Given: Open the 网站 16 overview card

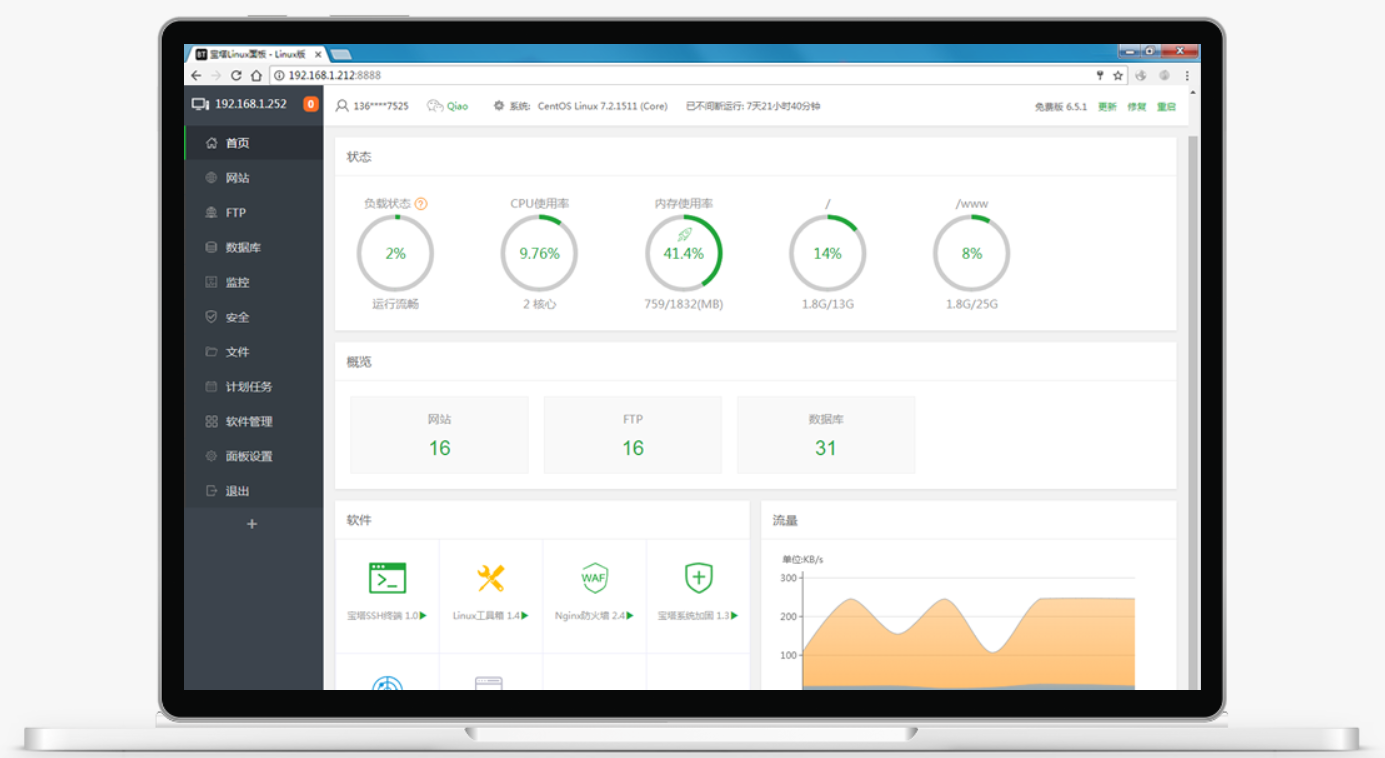Looking at the screenshot, I should [440, 435].
